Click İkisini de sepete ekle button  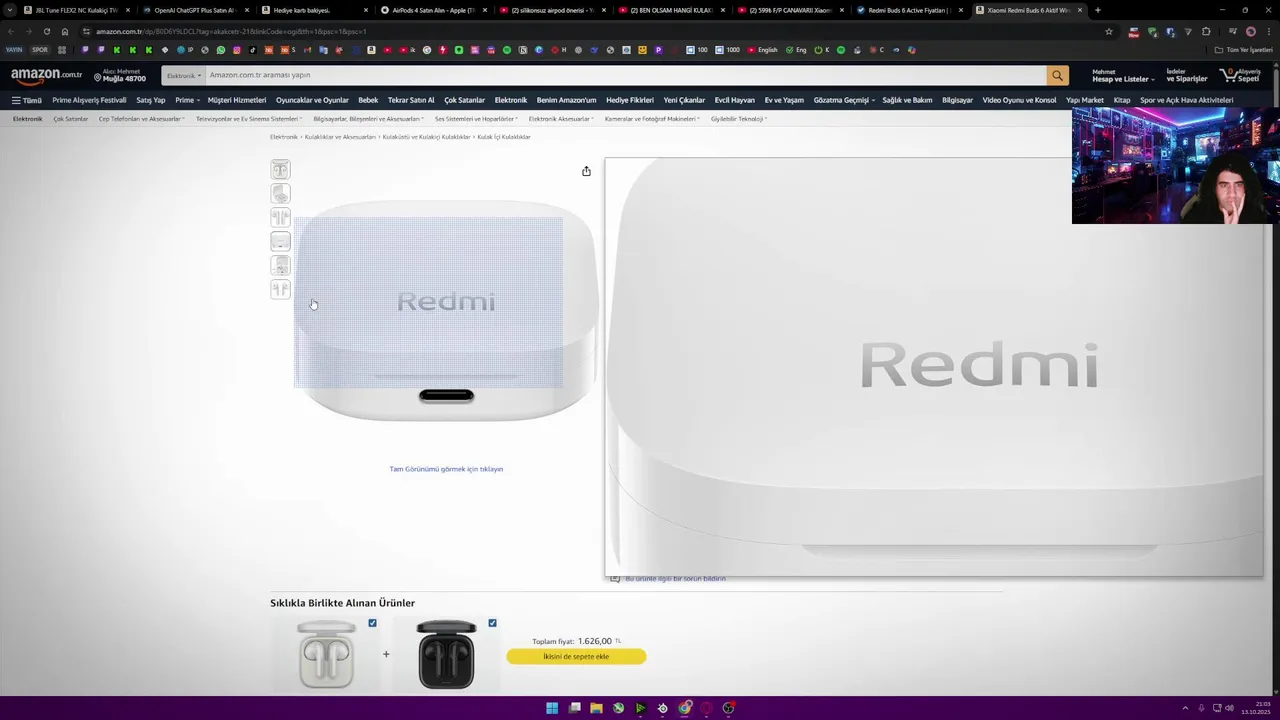click(x=576, y=656)
